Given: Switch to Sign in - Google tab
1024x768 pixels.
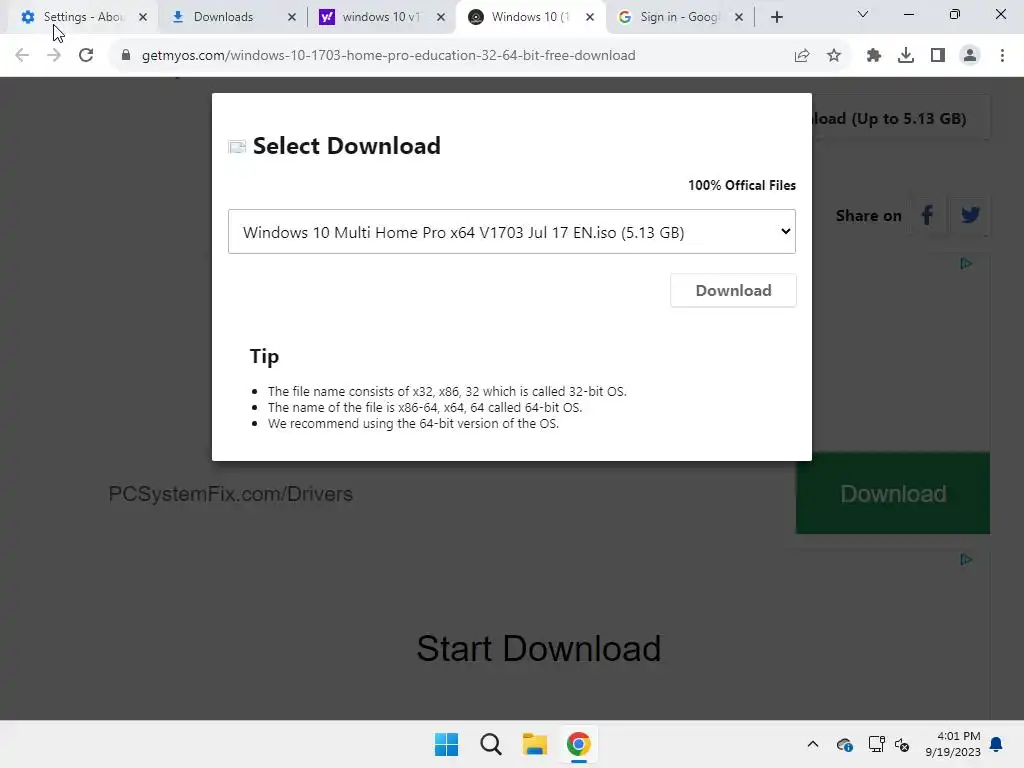Looking at the screenshot, I should tap(679, 17).
